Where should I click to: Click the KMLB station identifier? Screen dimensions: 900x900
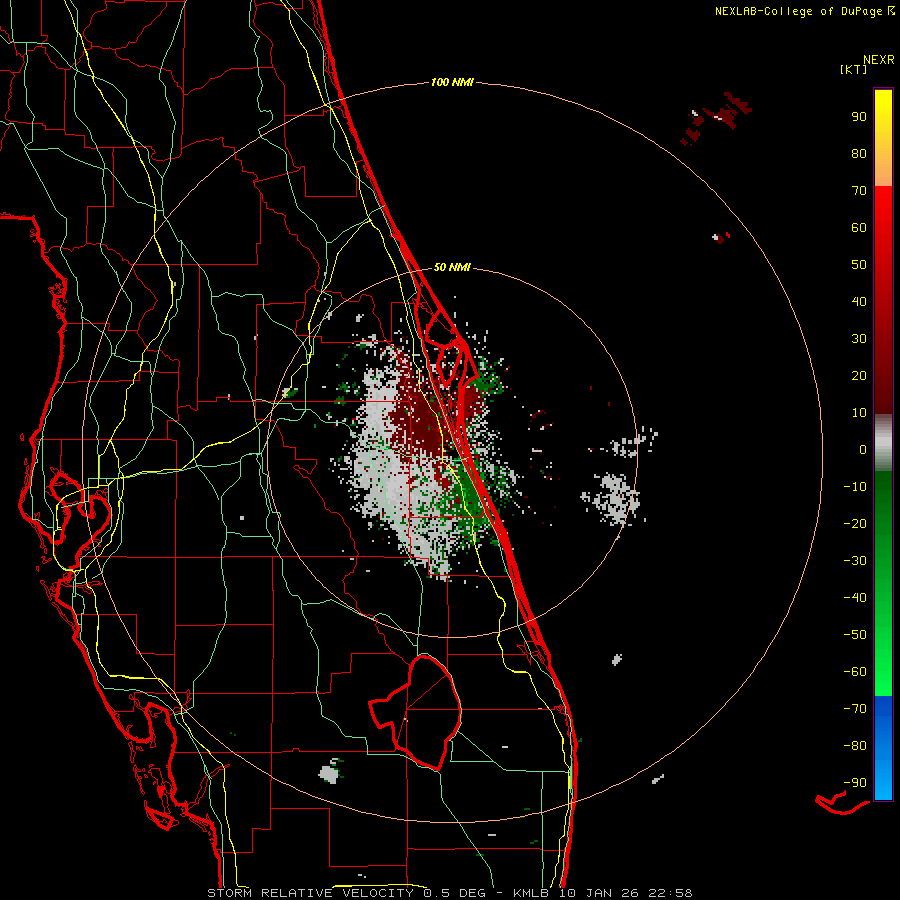[531, 893]
